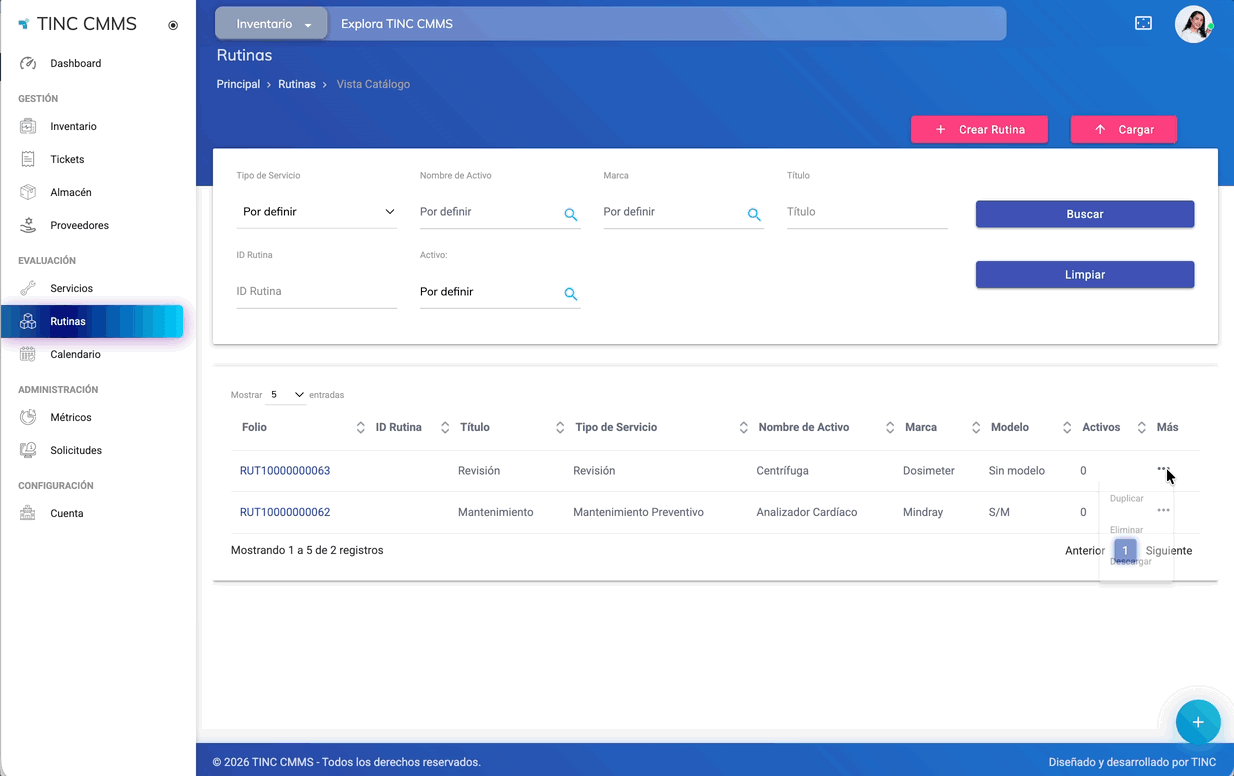
Task: Click the search icon in Marca field
Action: [754, 214]
